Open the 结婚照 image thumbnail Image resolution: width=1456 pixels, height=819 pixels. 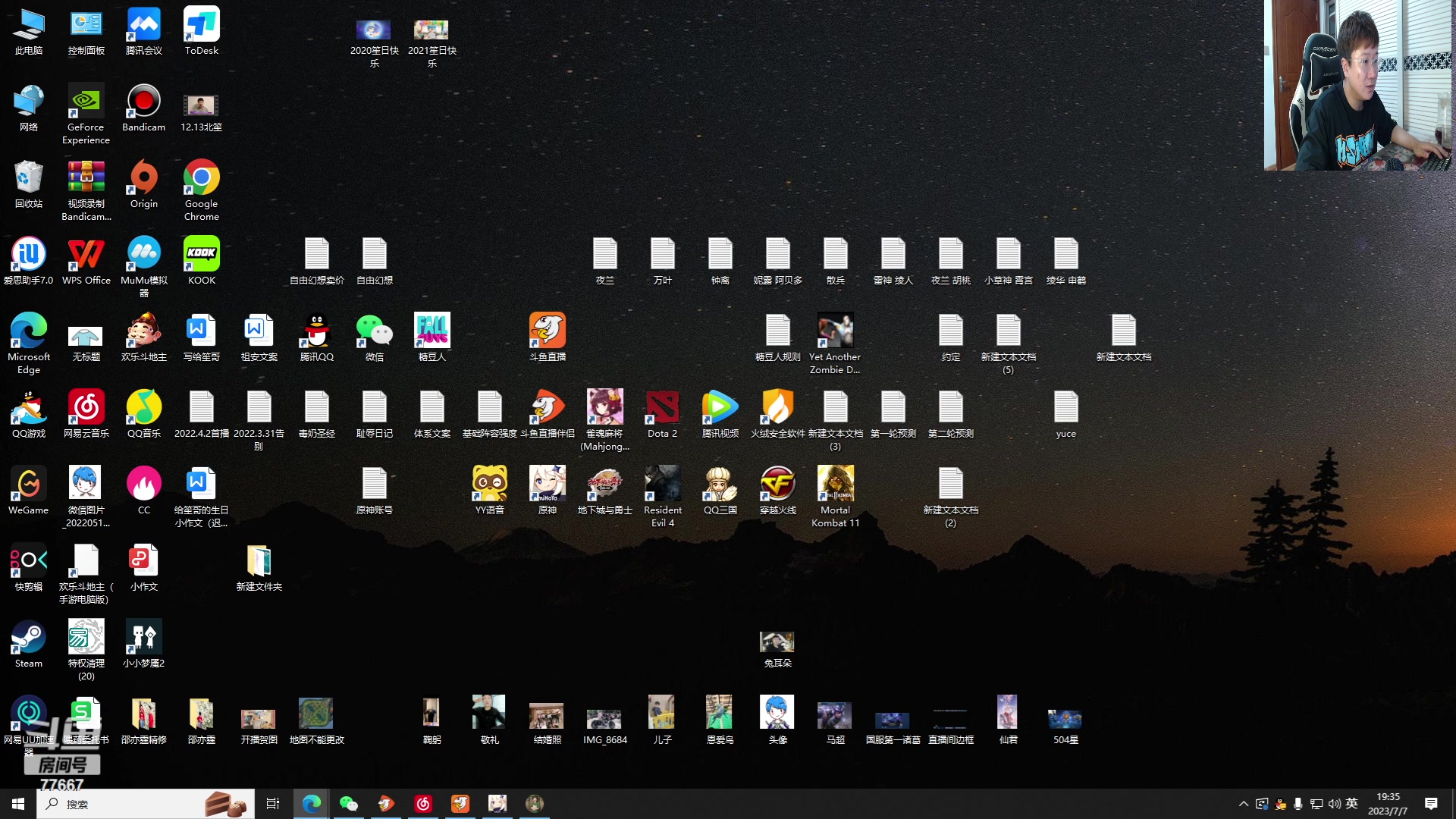click(548, 723)
